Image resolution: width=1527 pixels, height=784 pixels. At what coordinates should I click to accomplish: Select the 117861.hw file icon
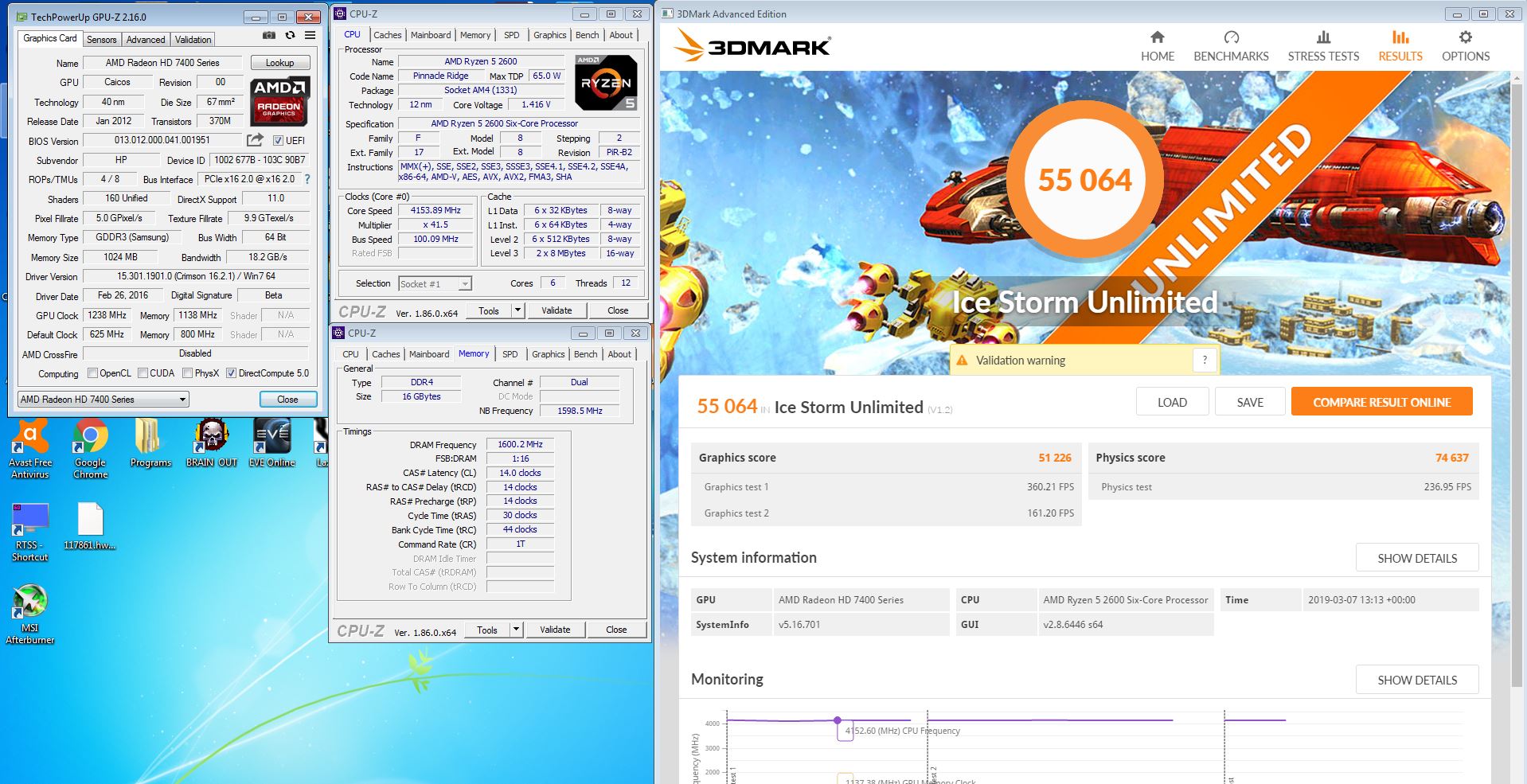pyautogui.click(x=90, y=527)
